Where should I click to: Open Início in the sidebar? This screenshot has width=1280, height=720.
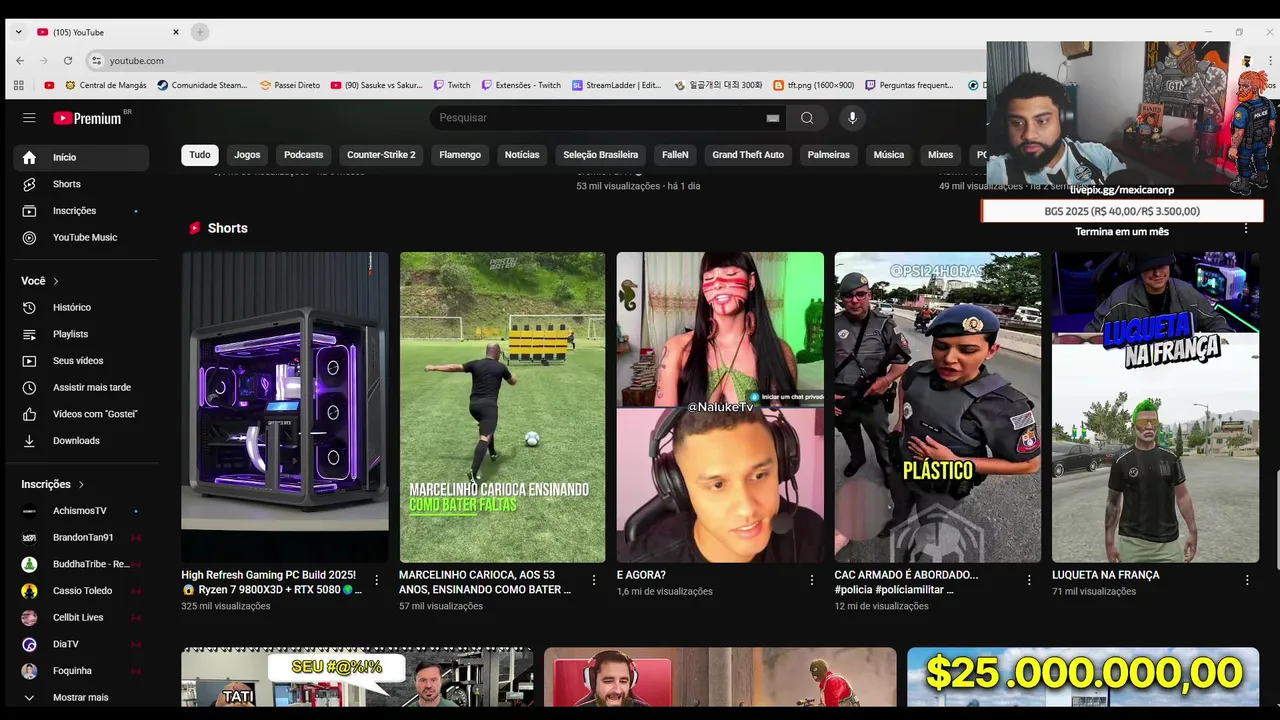pyautogui.click(x=81, y=157)
